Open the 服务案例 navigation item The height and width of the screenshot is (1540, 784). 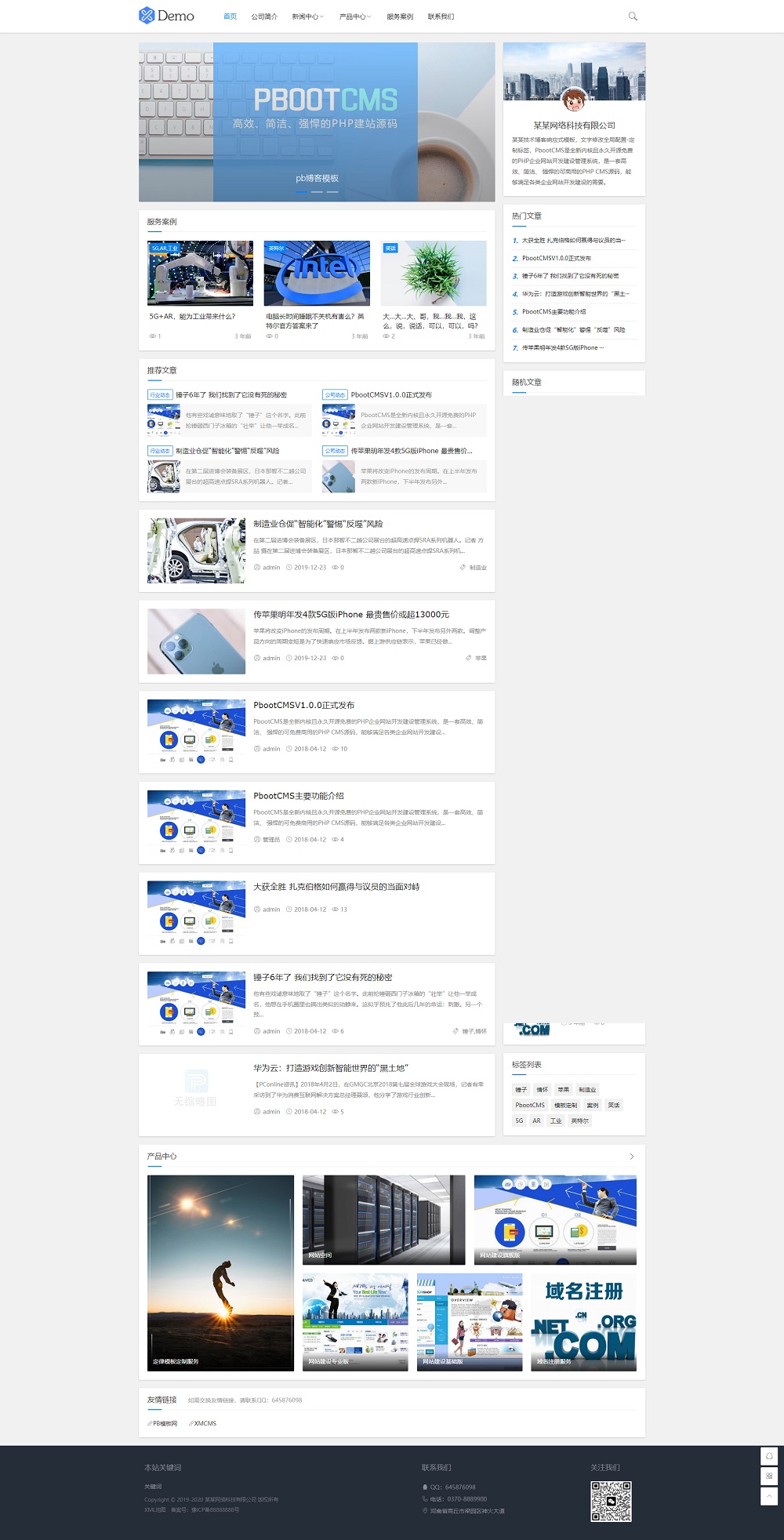[400, 16]
